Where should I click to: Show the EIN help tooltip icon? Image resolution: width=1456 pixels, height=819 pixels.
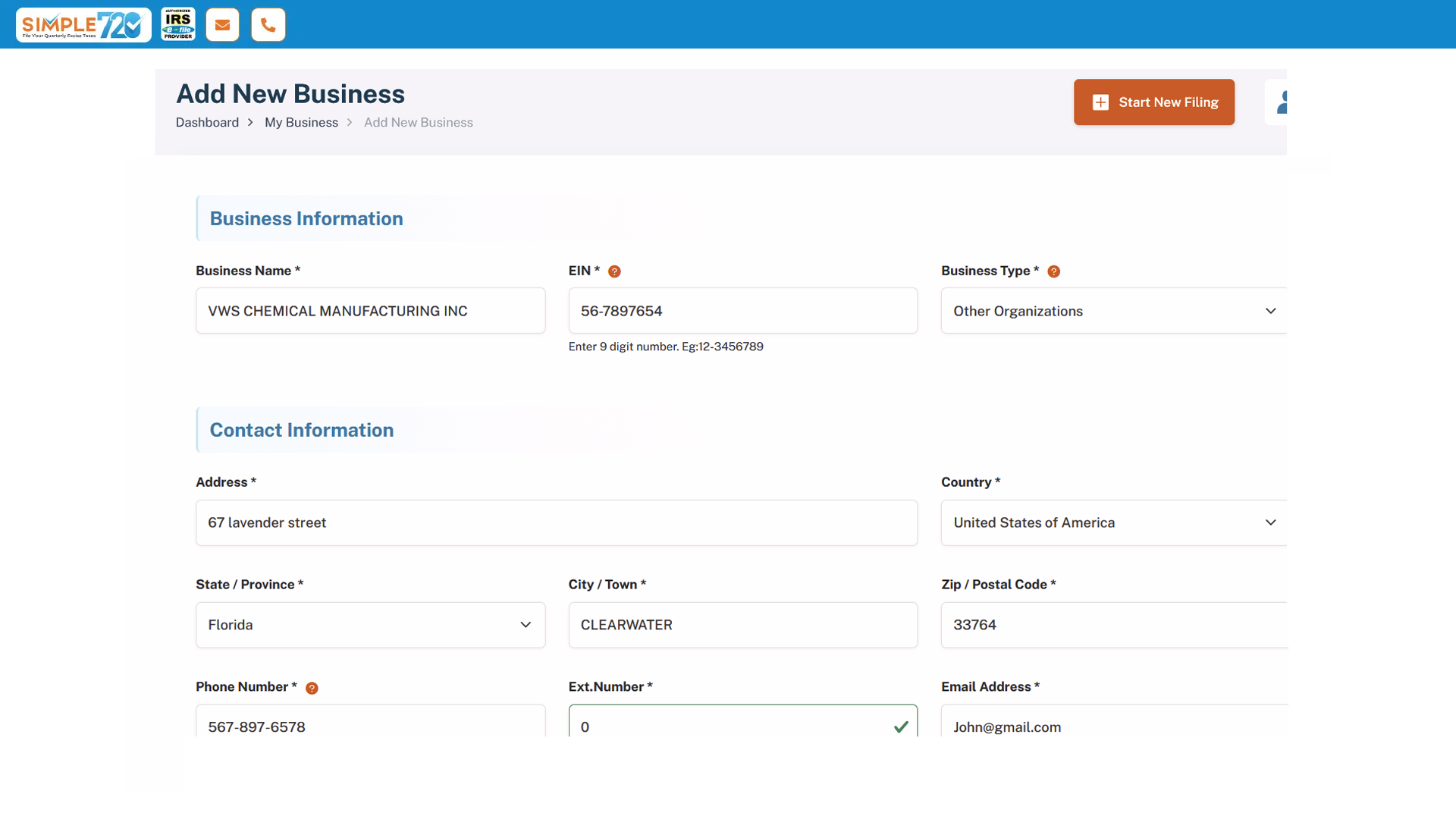(x=614, y=271)
